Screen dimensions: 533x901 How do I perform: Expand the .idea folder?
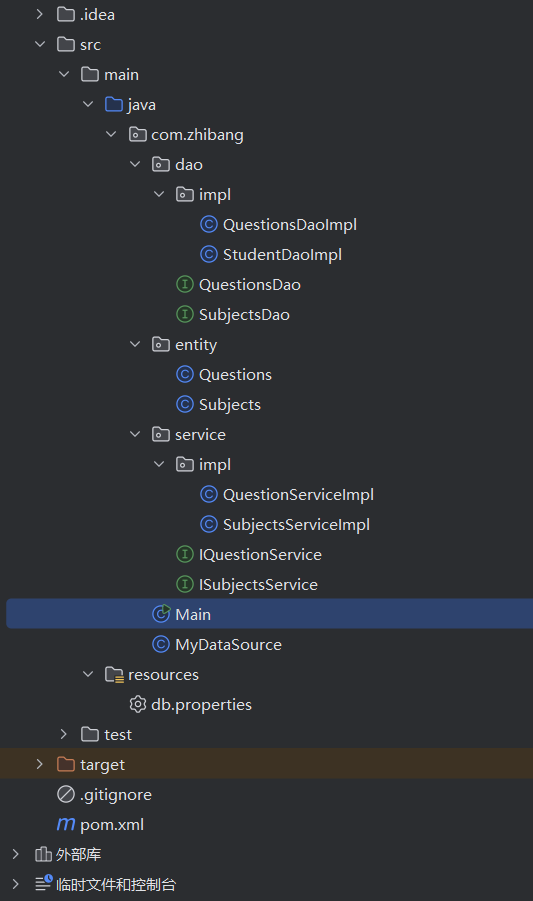40,14
